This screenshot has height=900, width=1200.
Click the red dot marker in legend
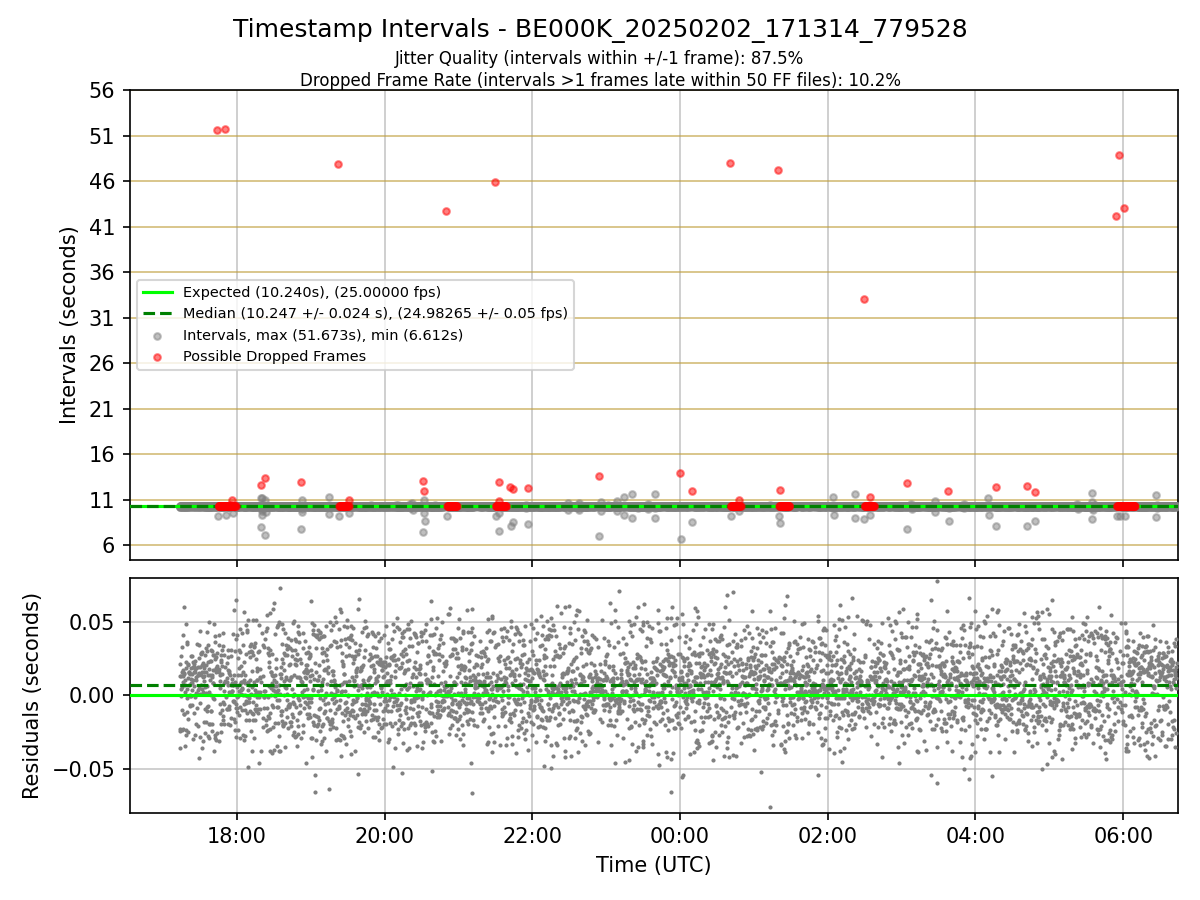pos(158,356)
